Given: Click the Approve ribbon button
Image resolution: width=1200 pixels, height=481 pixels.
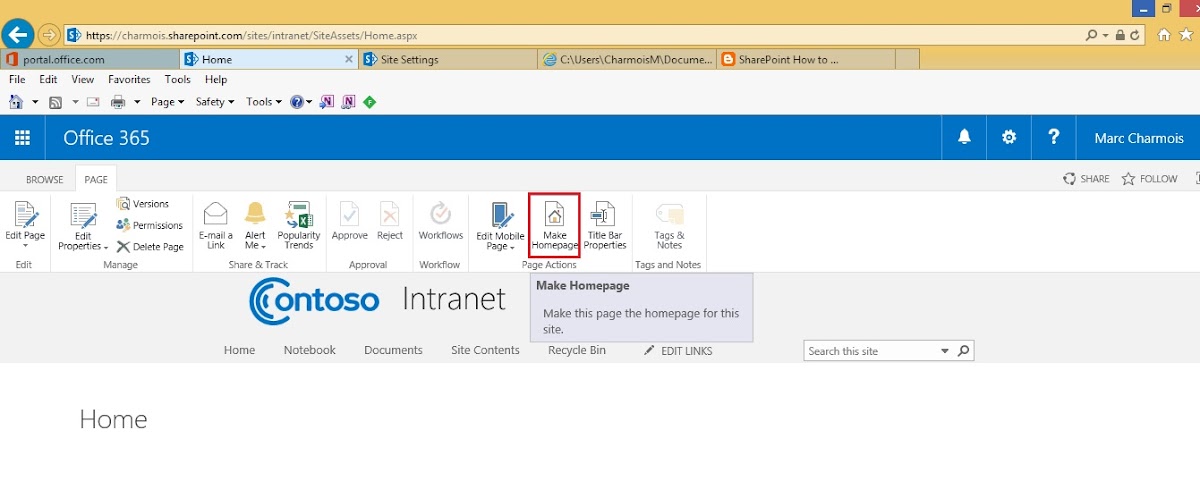Looking at the screenshot, I should (x=350, y=221).
